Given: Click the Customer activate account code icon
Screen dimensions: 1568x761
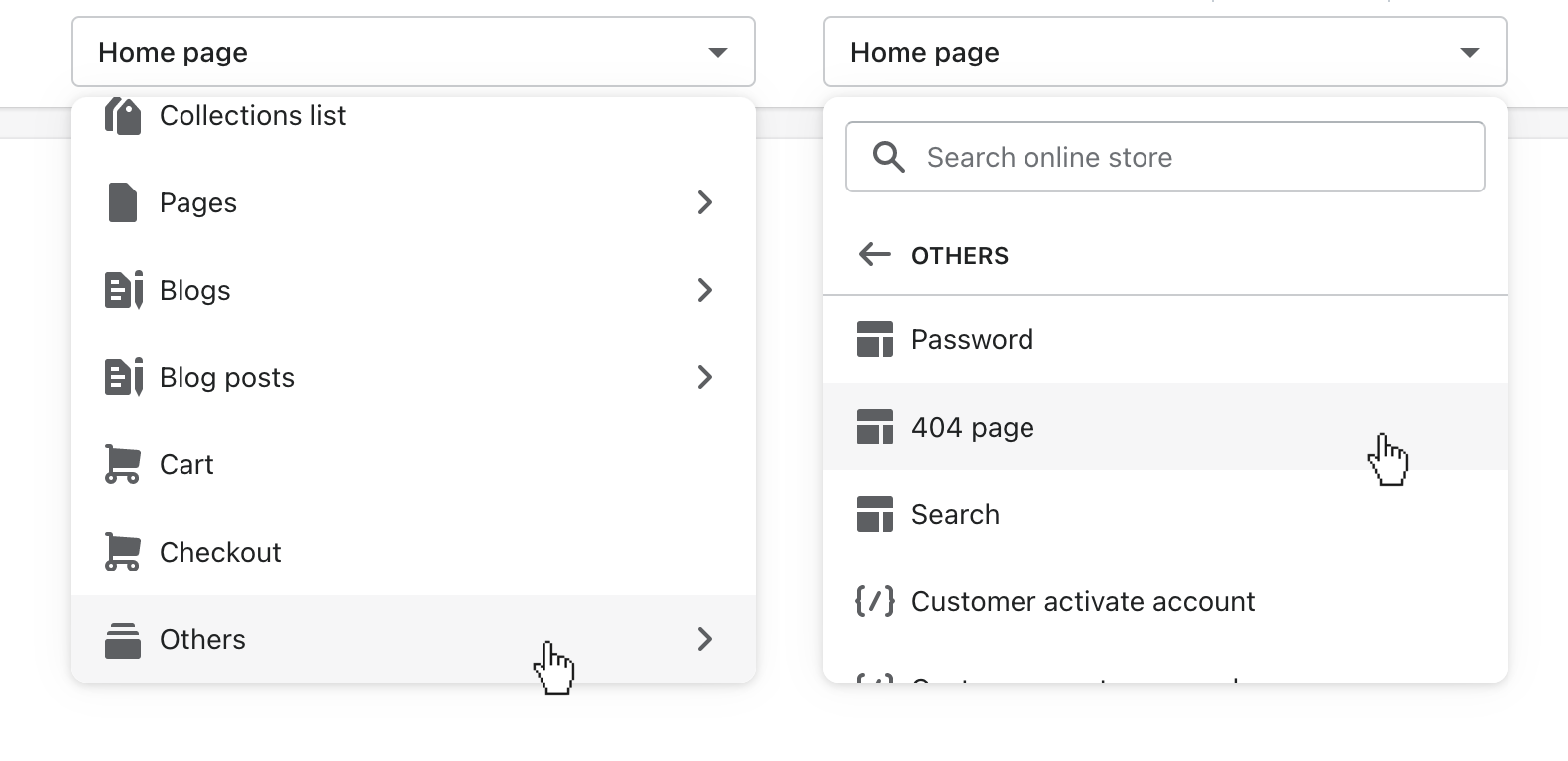Looking at the screenshot, I should pos(874,601).
